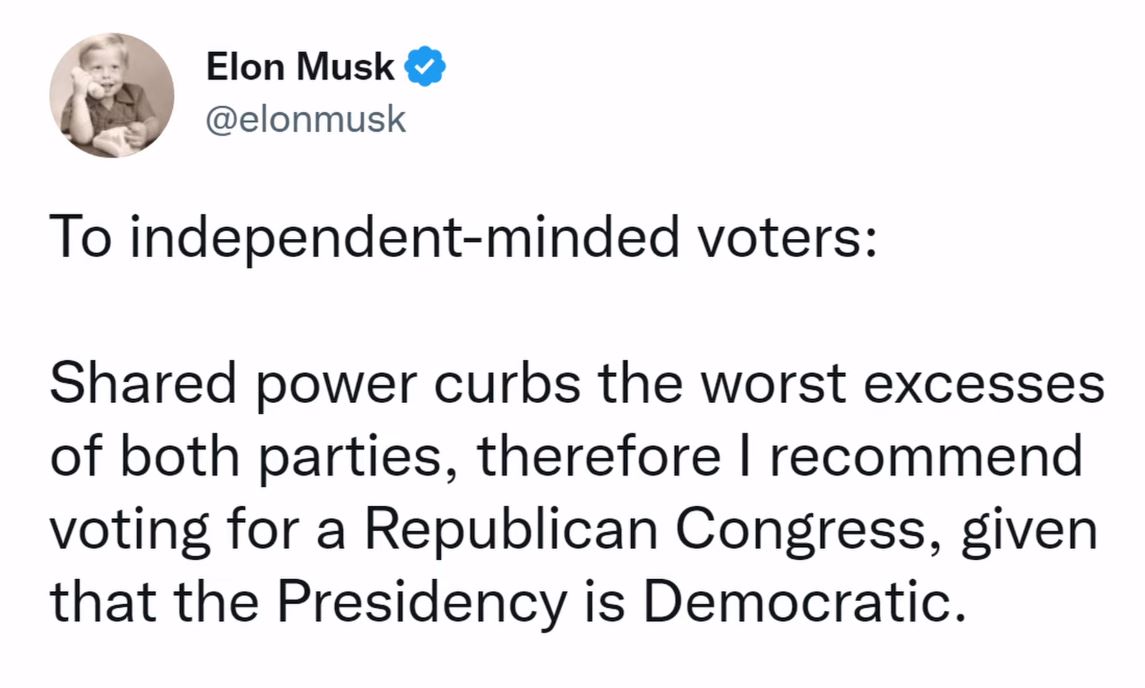Click the word 'recommend' in the tweet
Viewport: 1145px width, 688px height.
click(927, 456)
